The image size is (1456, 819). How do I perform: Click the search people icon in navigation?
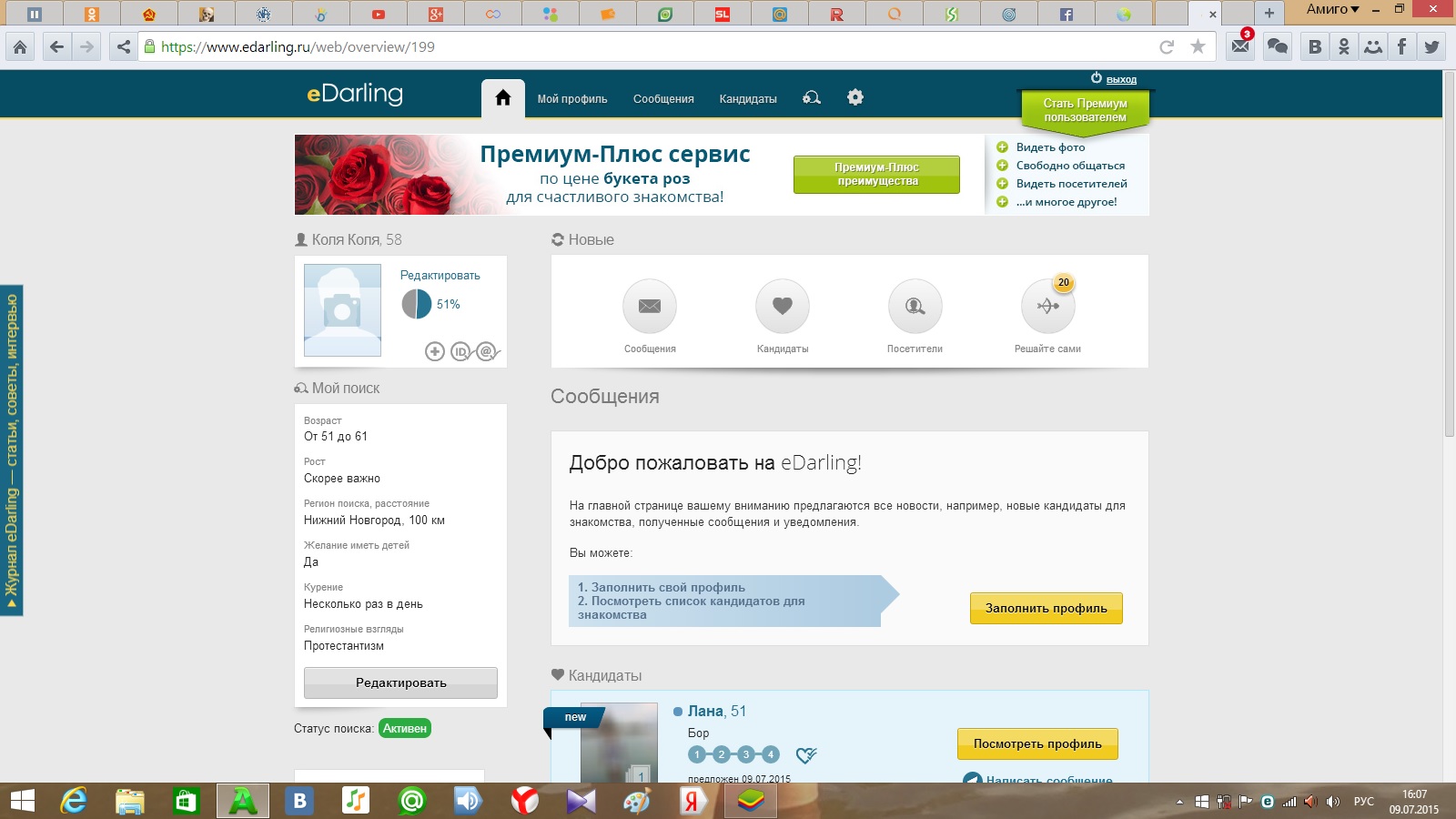click(x=812, y=97)
